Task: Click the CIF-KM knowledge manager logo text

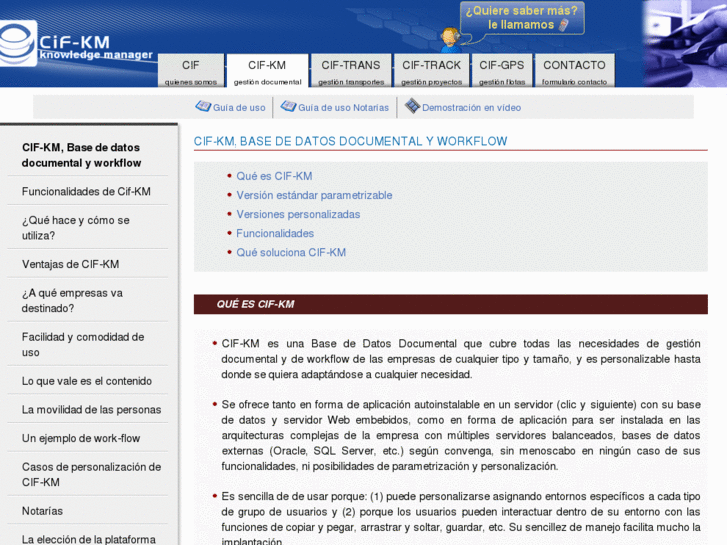Action: (x=96, y=47)
